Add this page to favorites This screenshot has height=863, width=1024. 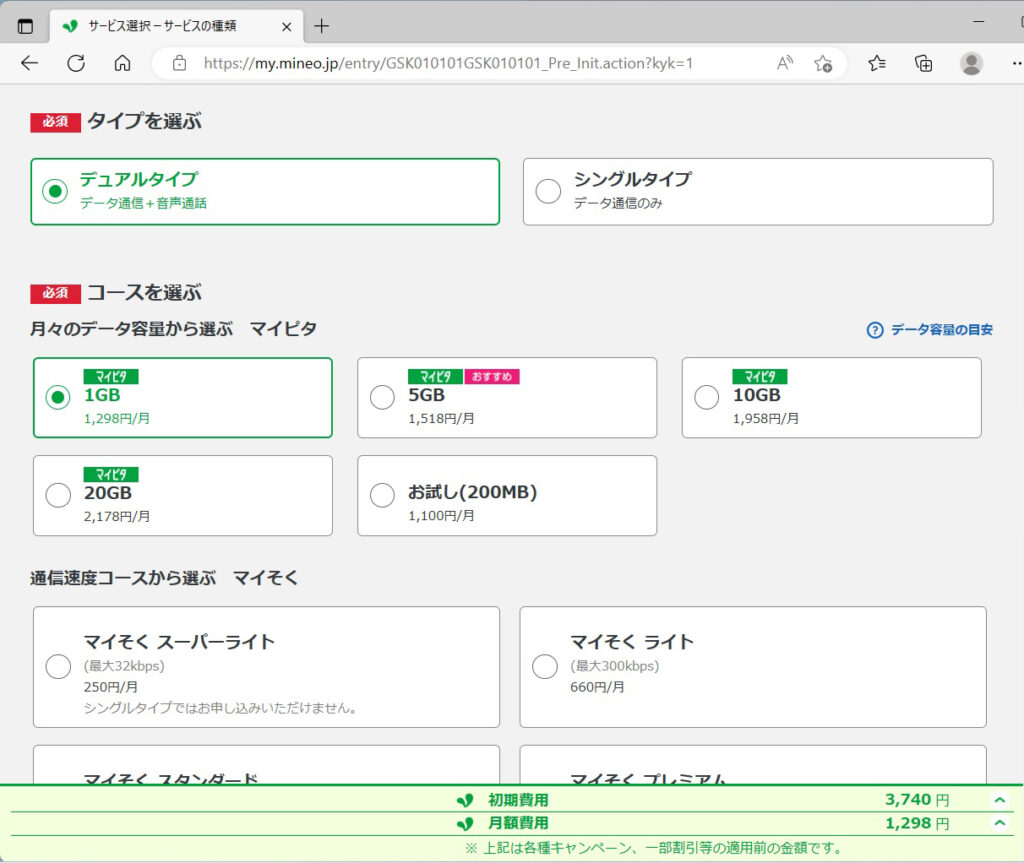pyautogui.click(x=823, y=63)
